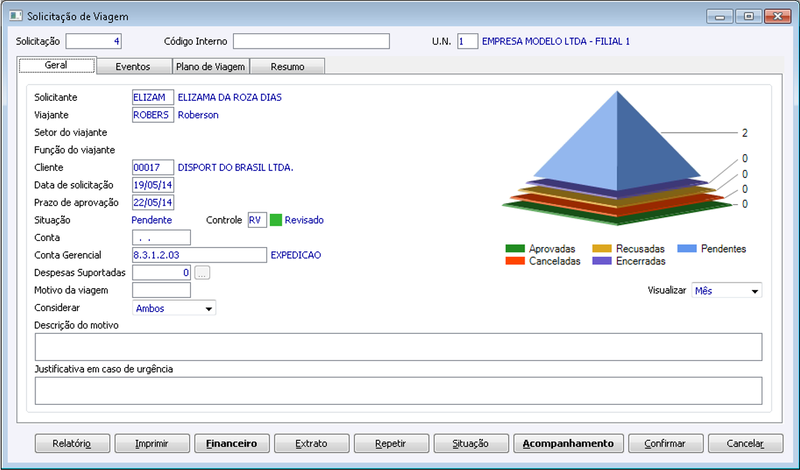
Task: Click the Data de solicitação field
Action: point(153,185)
